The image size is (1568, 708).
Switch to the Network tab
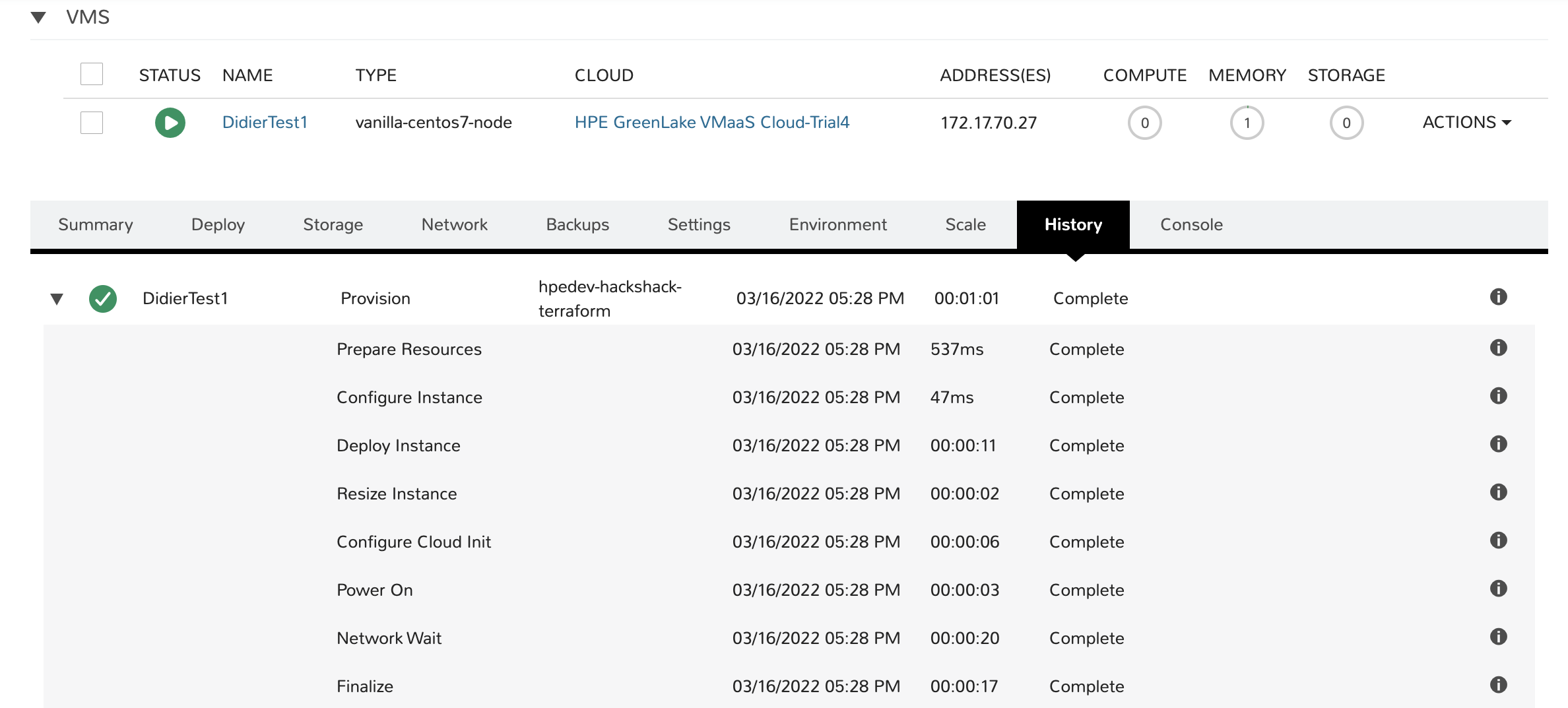coord(455,225)
